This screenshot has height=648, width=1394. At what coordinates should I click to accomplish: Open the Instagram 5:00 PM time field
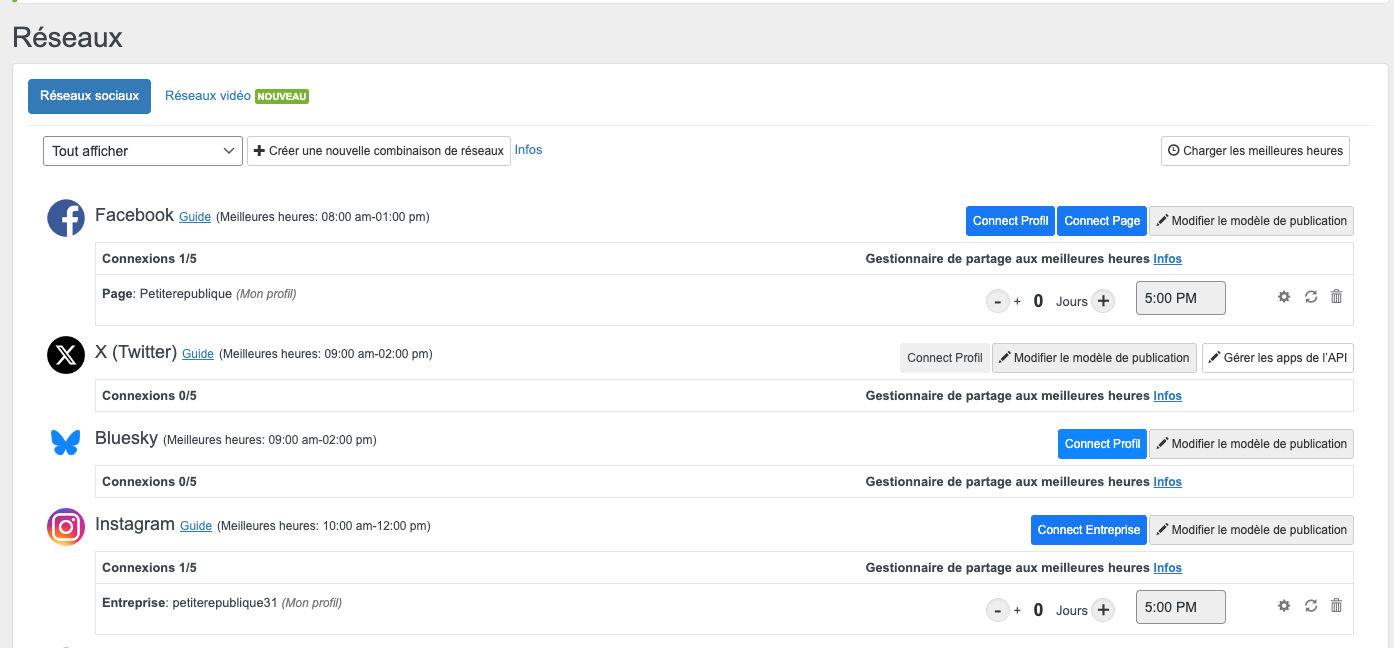(1180, 607)
